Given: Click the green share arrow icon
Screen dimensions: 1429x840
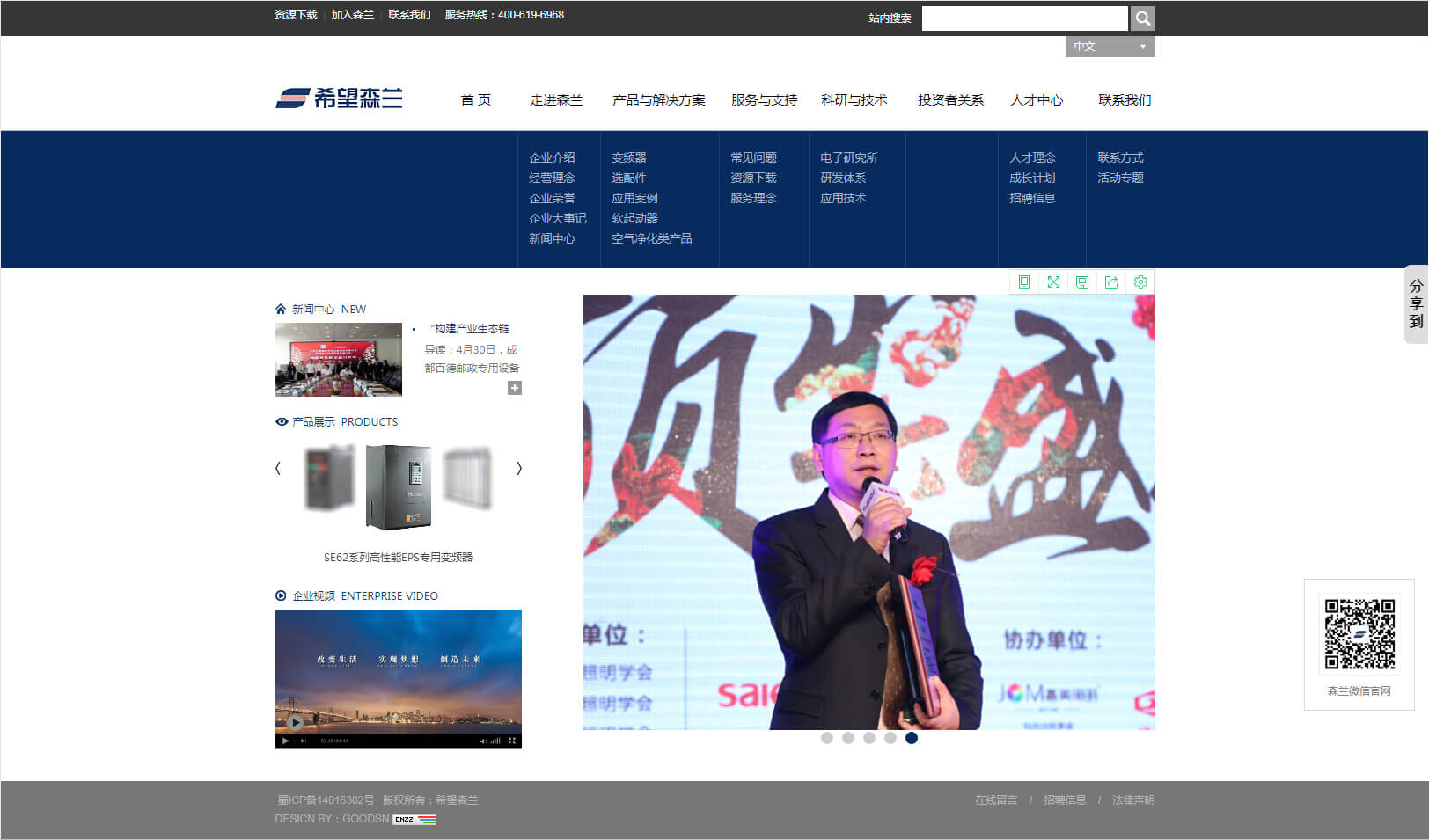Looking at the screenshot, I should tap(1111, 281).
